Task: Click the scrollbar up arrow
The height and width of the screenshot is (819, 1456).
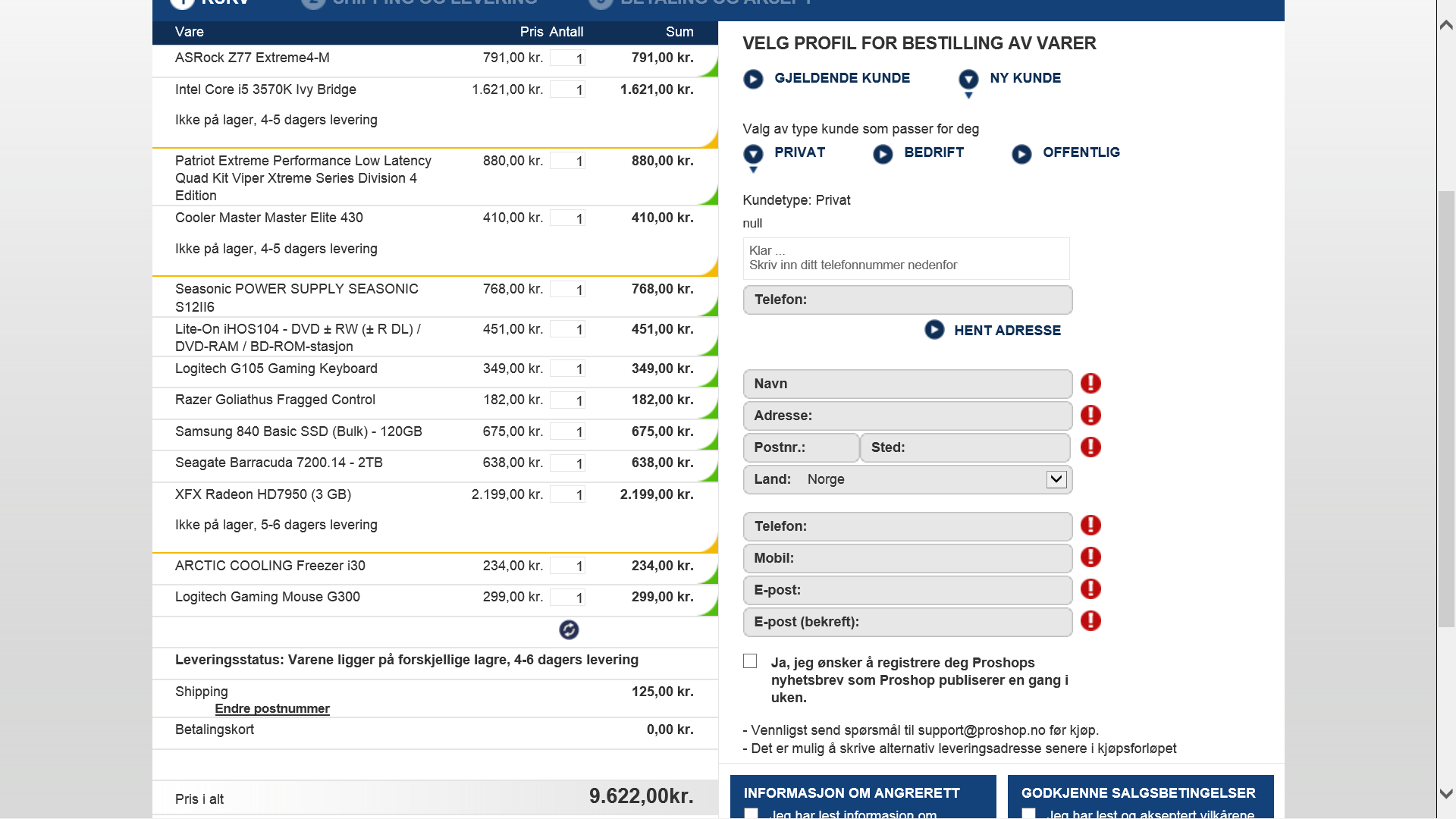Action: tap(1446, 25)
